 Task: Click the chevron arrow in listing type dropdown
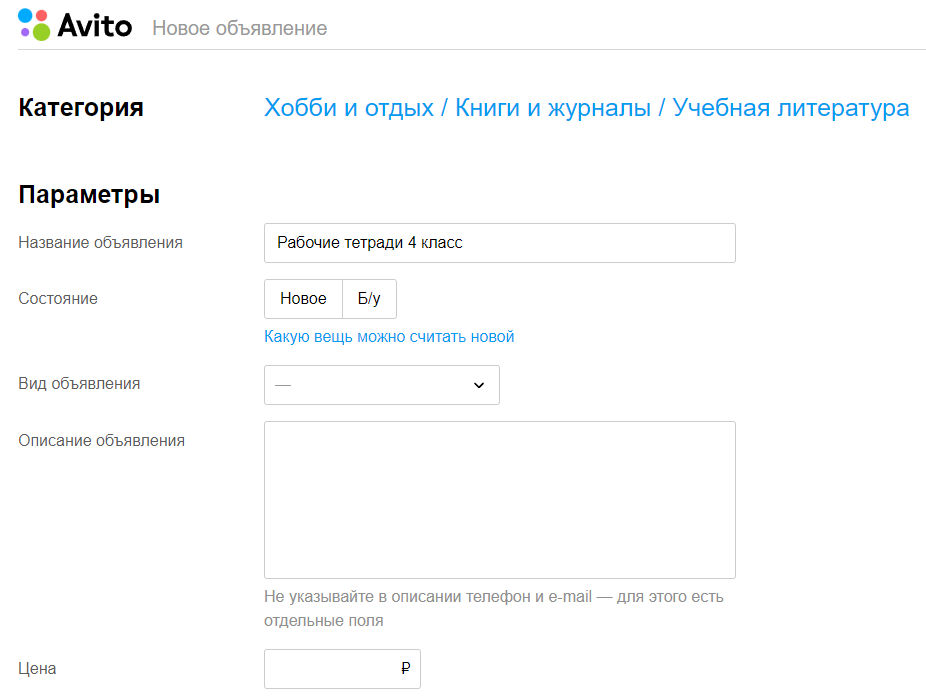click(x=478, y=385)
